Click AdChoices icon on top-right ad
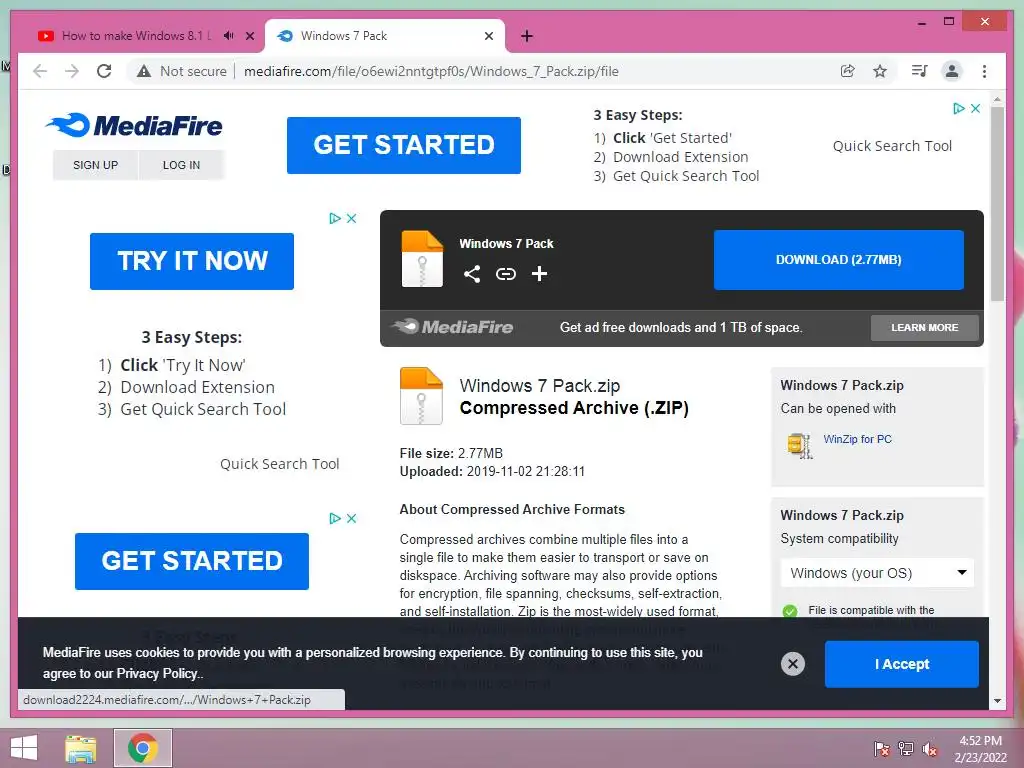Viewport: 1024px width, 768px height. pos(958,108)
